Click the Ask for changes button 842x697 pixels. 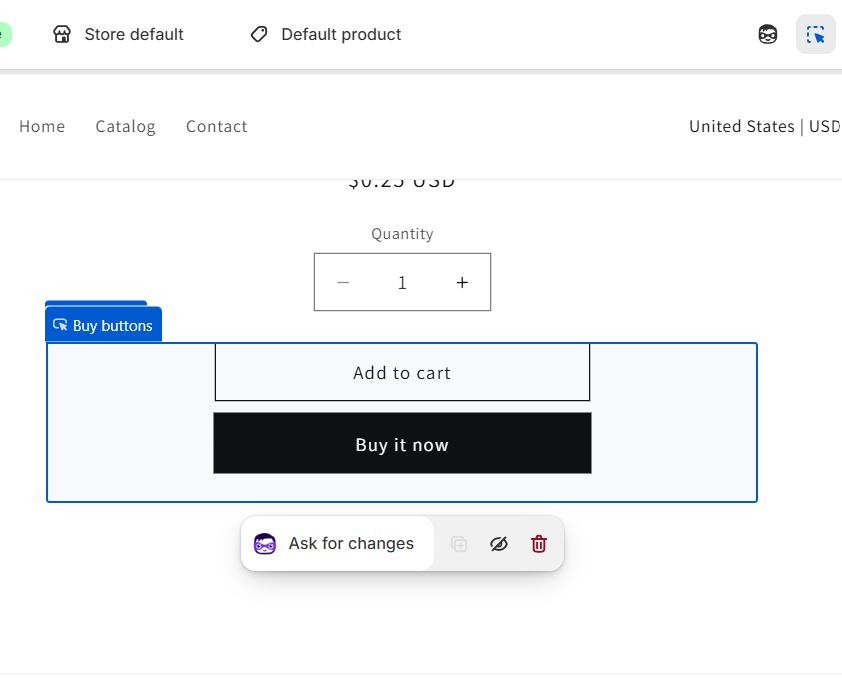[x=337, y=543]
